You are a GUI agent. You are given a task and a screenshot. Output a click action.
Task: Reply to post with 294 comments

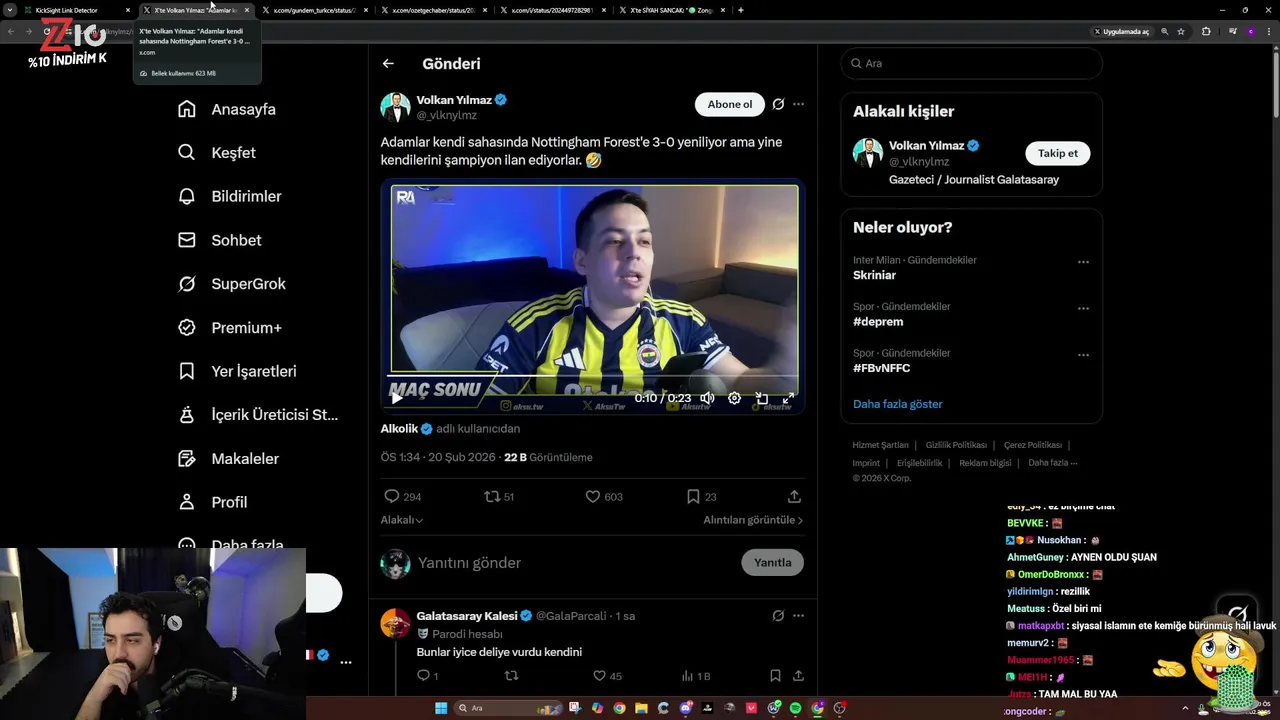[402, 496]
